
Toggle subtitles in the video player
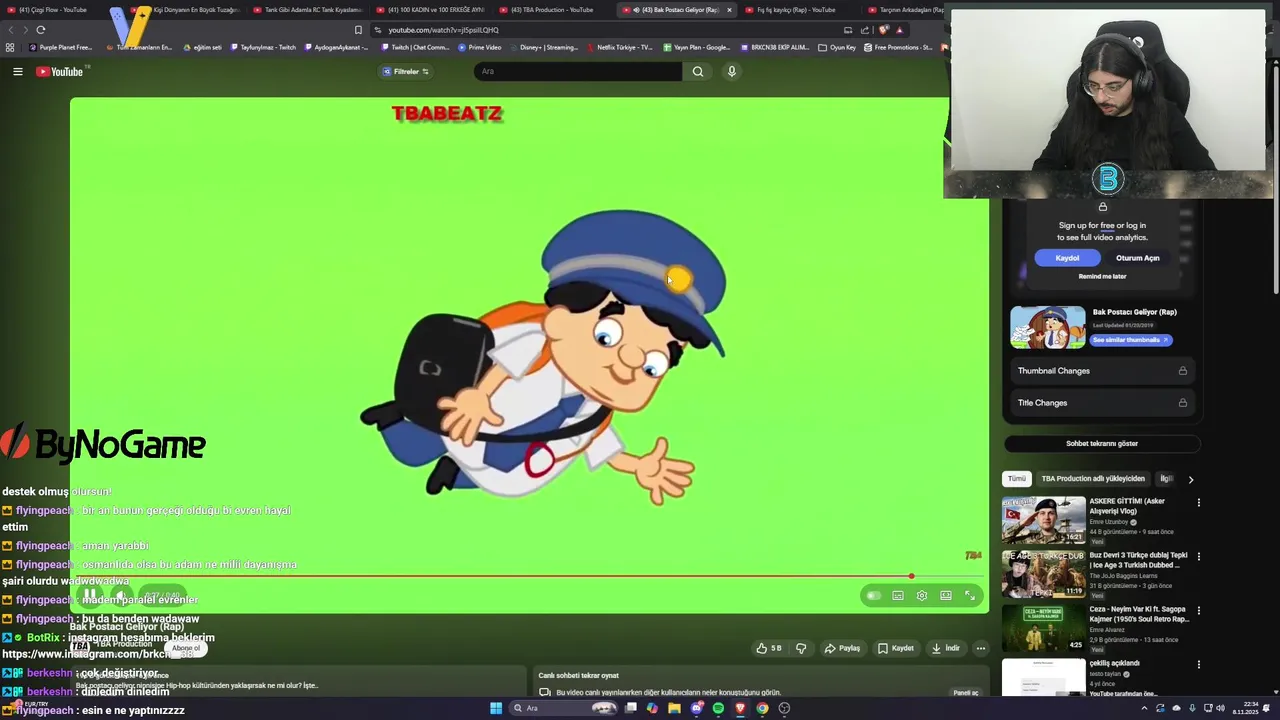(898, 596)
